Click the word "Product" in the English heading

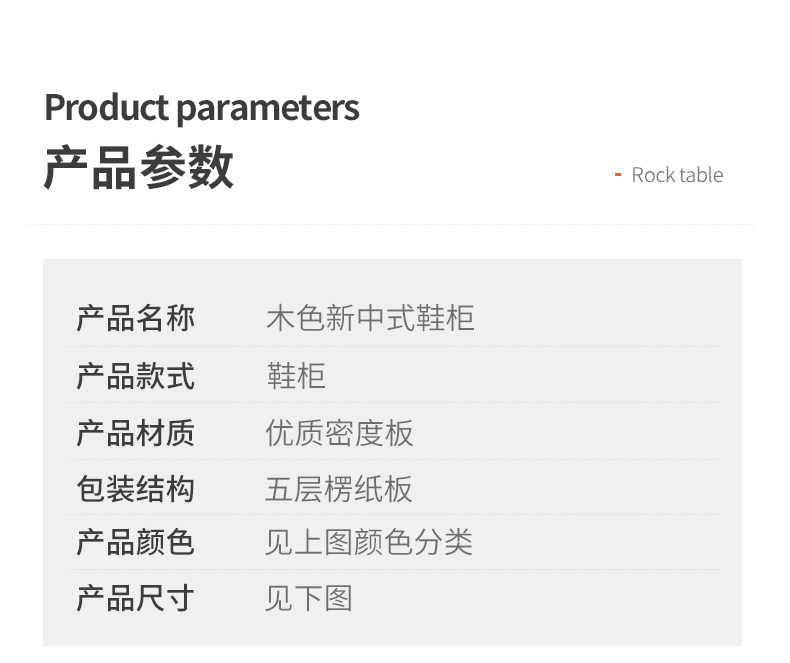point(107,108)
